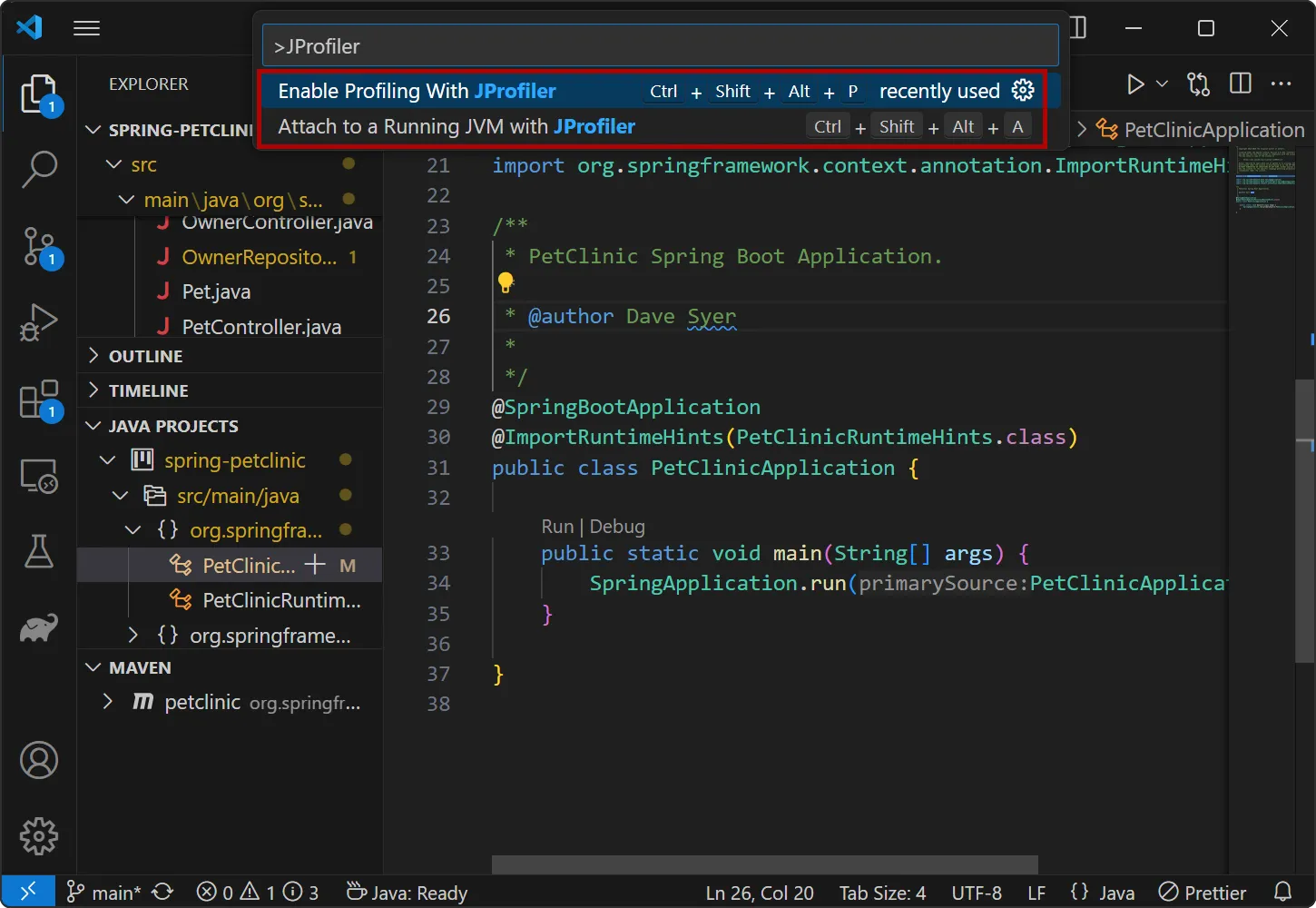
Task: Open the Explorer view in activity bar
Action: [39, 94]
